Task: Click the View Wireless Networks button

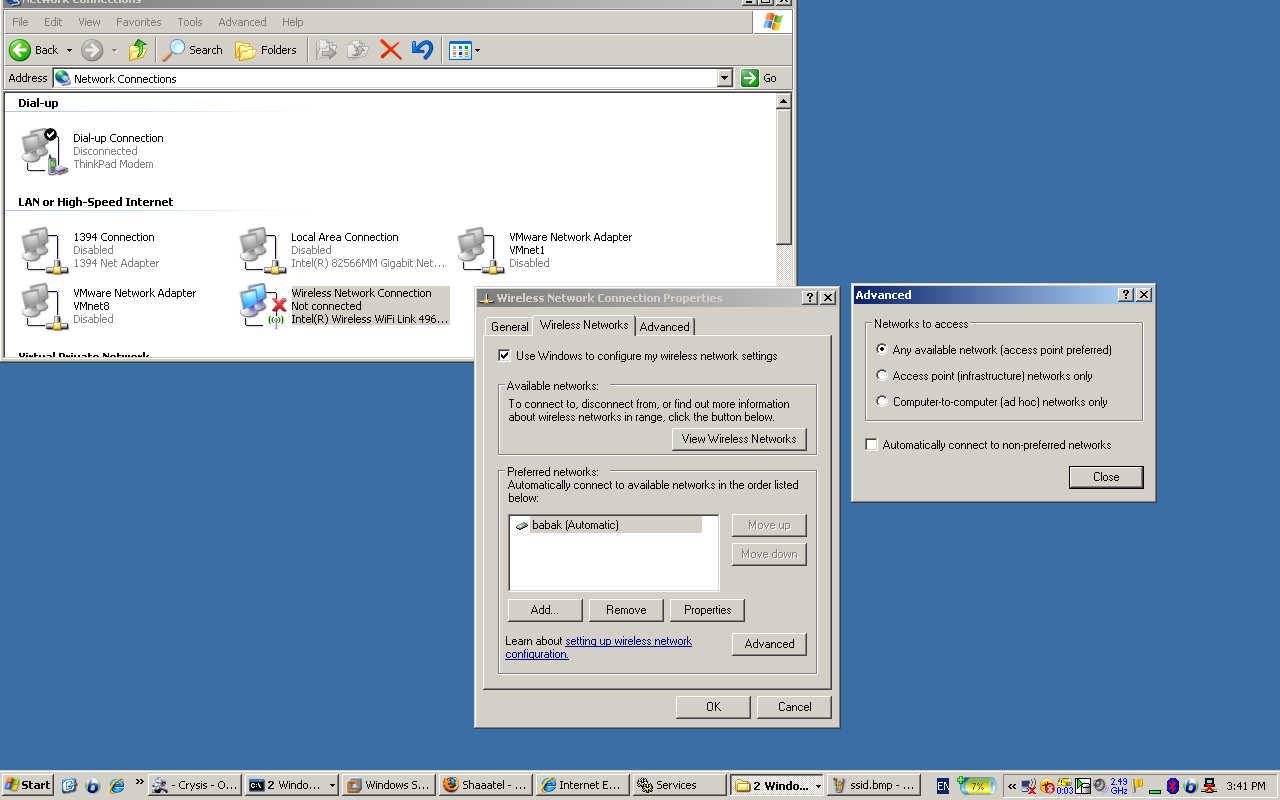Action: coord(739,439)
